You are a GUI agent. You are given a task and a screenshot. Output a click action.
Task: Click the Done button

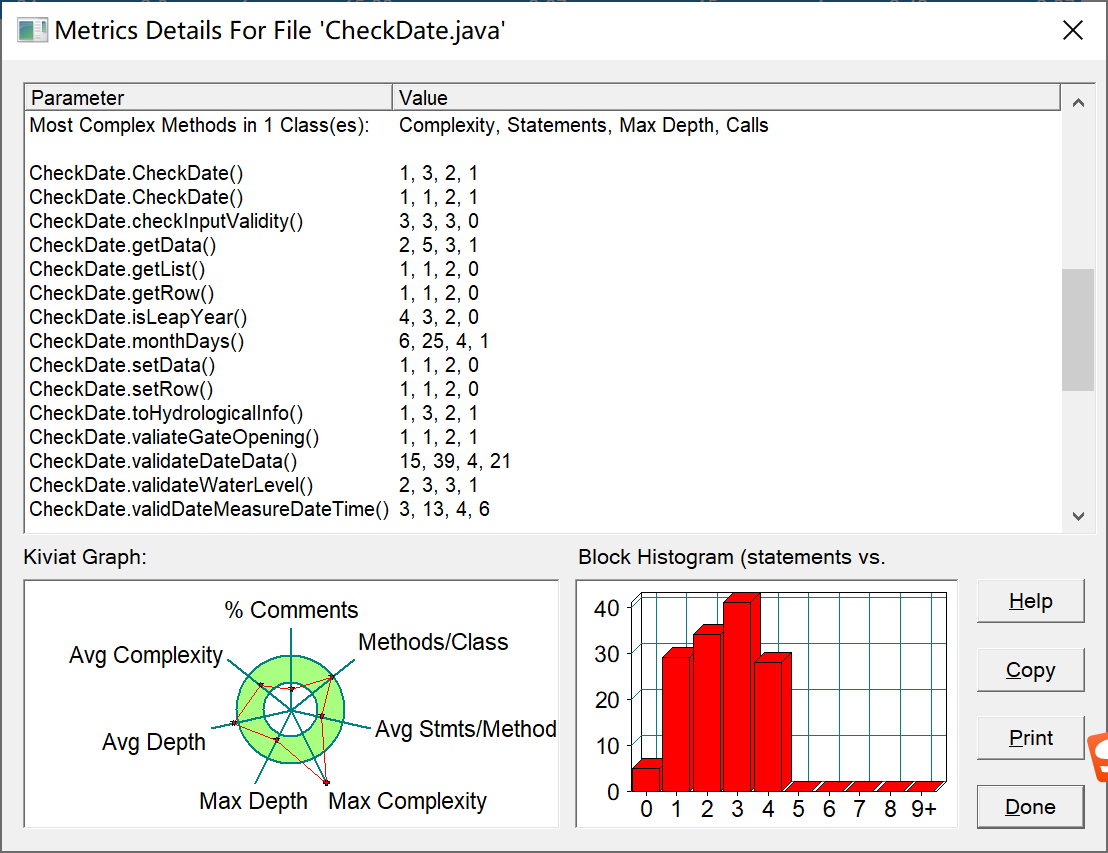[x=1030, y=806]
